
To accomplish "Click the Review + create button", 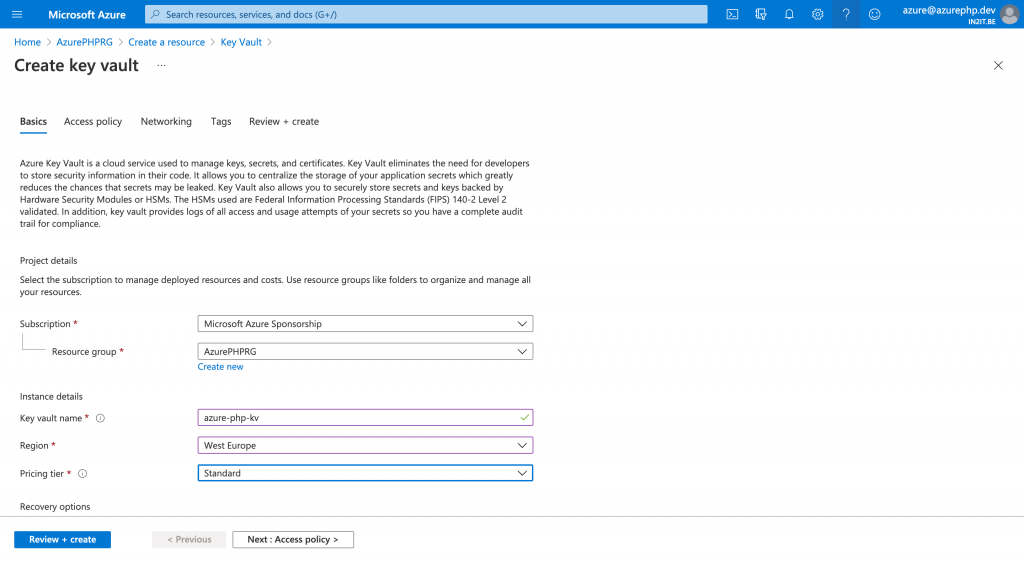I will 63,540.
